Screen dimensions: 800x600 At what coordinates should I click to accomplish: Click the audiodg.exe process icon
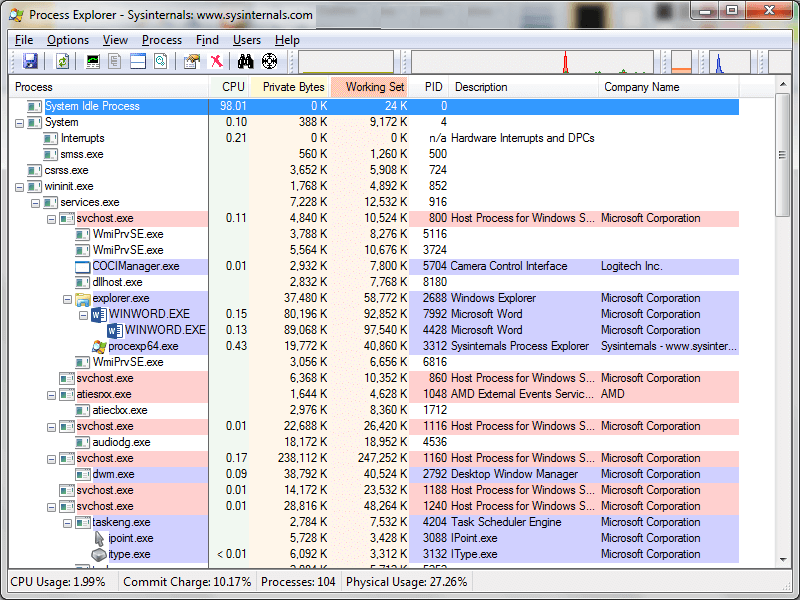coord(83,442)
